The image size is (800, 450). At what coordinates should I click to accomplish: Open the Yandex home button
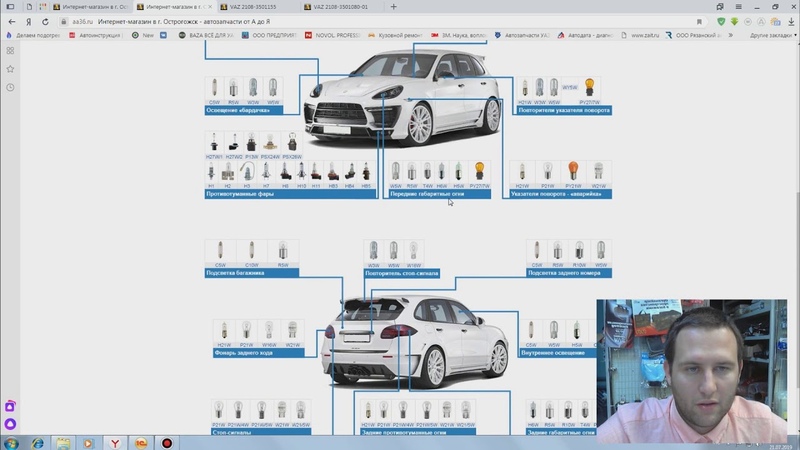[x=29, y=21]
